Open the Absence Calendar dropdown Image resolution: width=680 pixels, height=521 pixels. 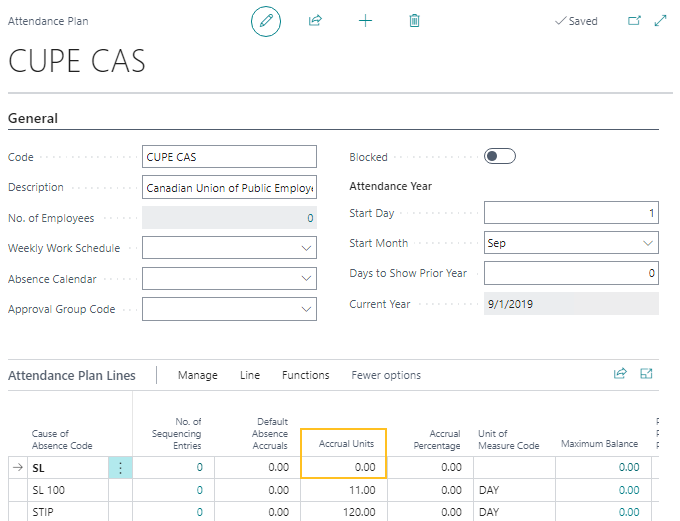tap(306, 279)
